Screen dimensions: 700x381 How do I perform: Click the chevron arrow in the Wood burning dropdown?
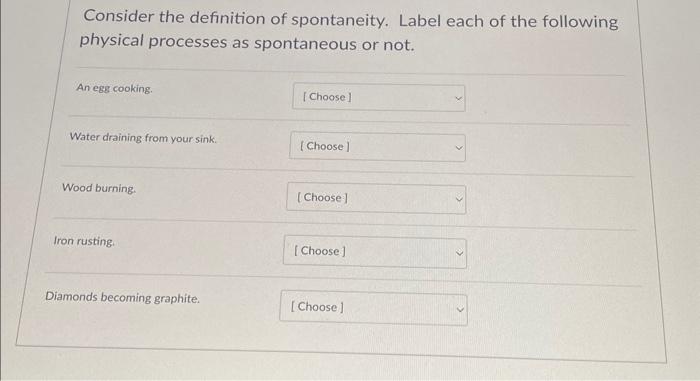459,199
